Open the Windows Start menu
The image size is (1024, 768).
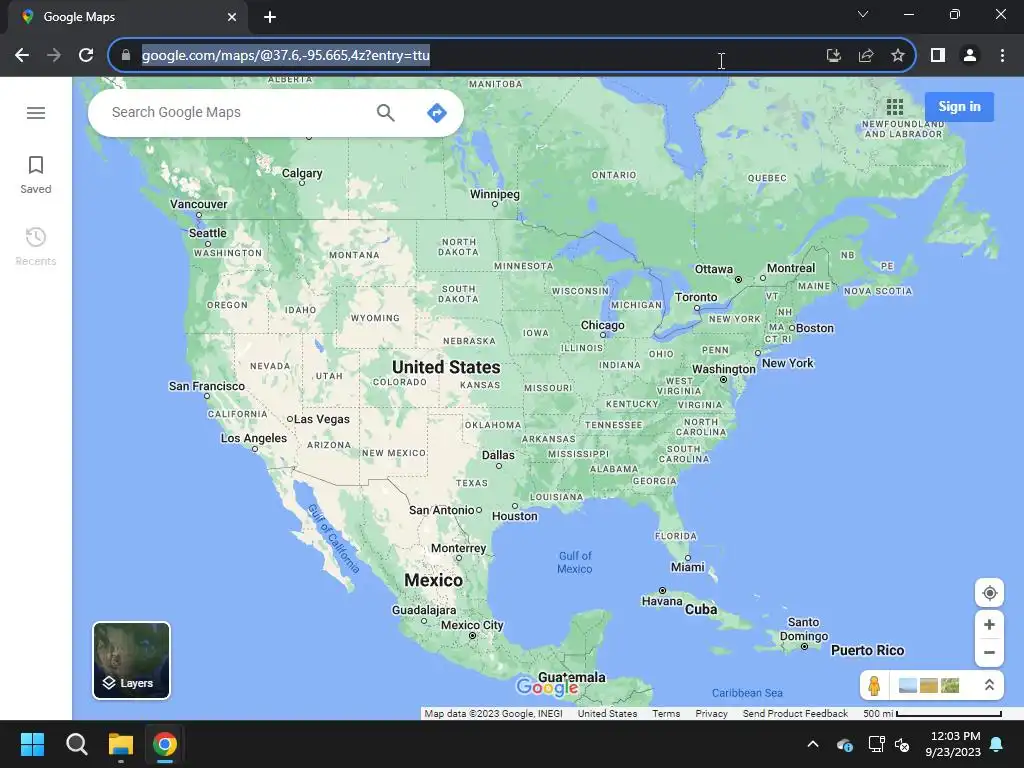pyautogui.click(x=32, y=744)
